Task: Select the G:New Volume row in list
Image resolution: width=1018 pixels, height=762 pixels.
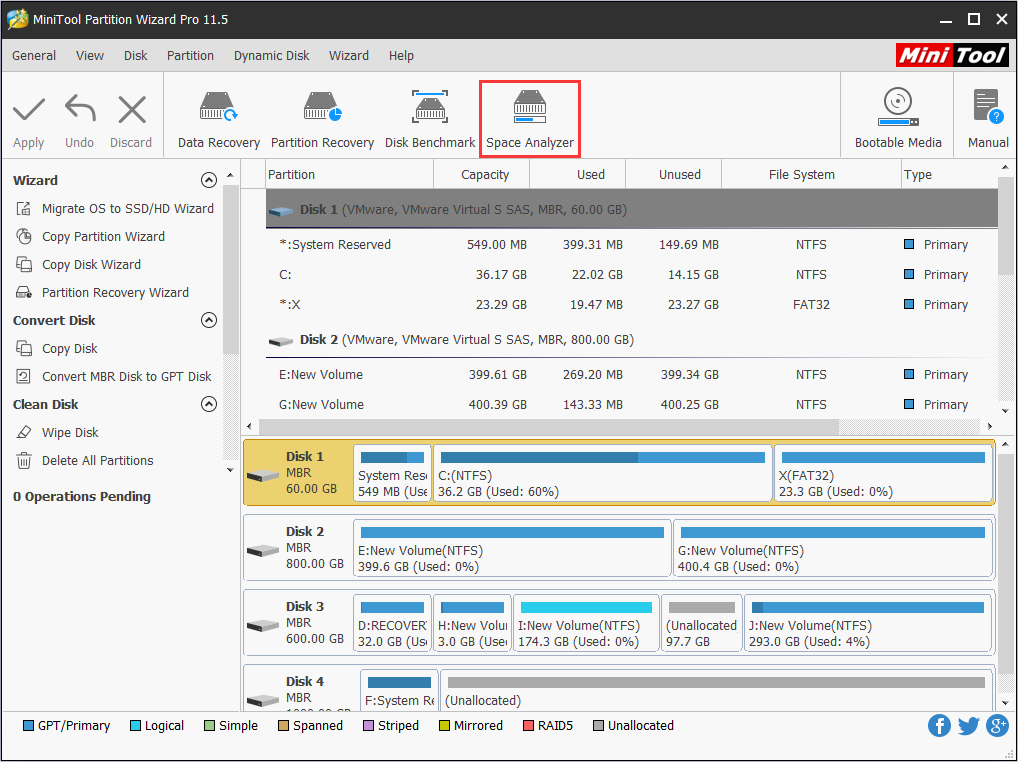Action: pyautogui.click(x=632, y=404)
